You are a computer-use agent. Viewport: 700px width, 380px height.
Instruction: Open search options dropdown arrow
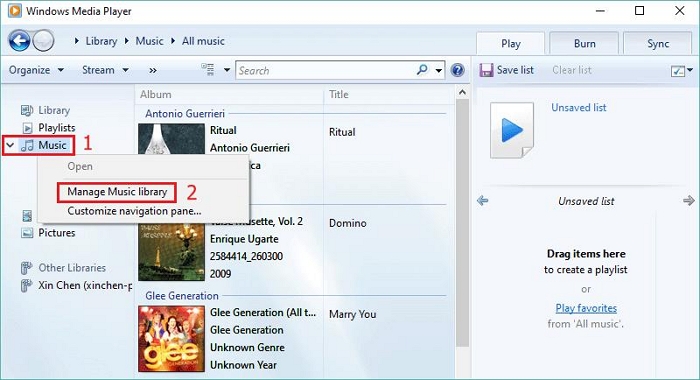coord(439,71)
